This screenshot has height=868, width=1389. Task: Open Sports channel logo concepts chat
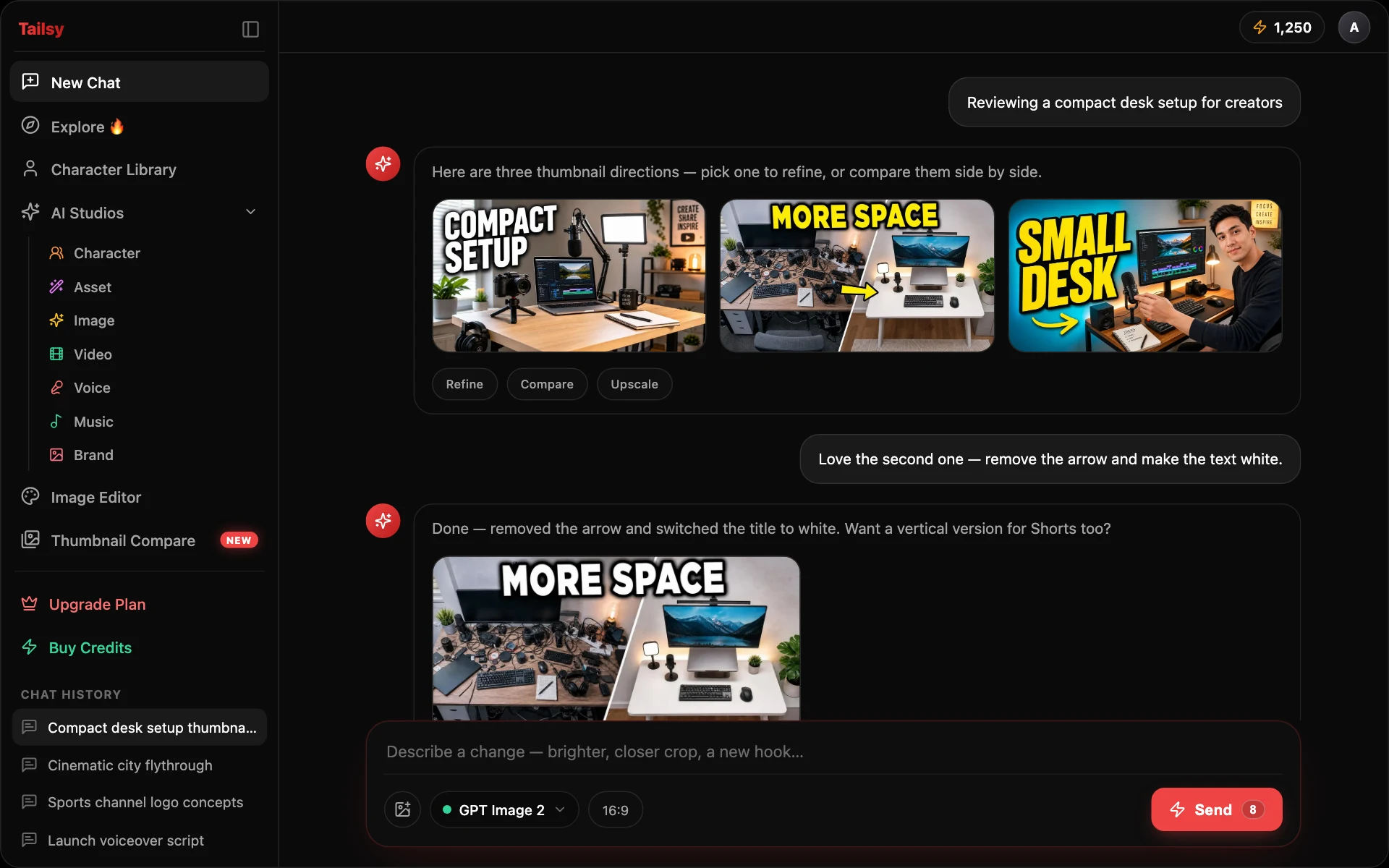(140, 802)
